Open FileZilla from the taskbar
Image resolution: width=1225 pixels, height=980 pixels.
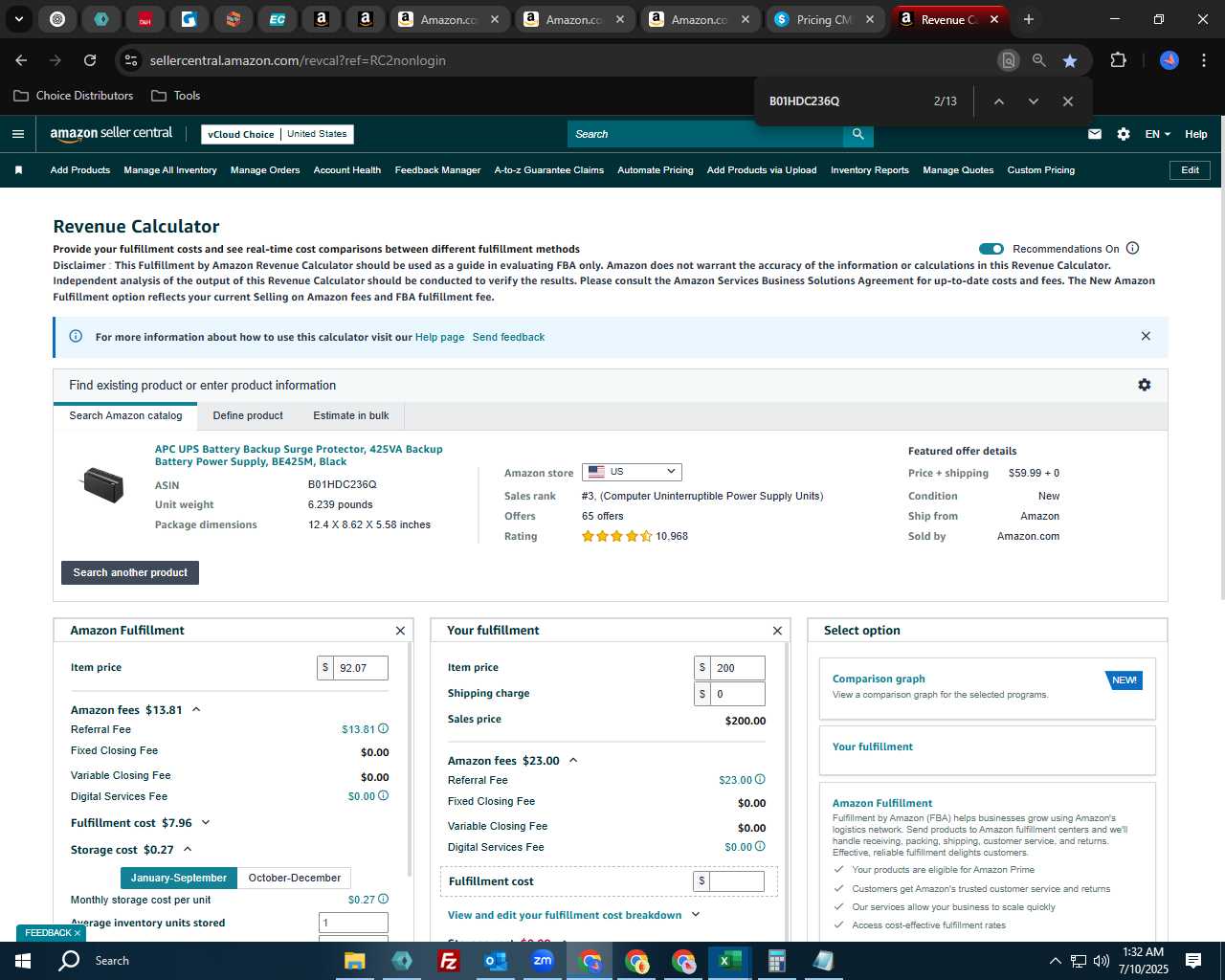(449, 961)
